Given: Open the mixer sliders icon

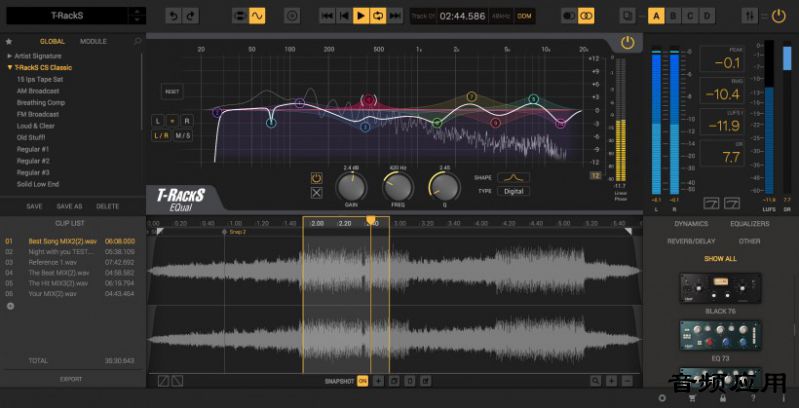Looking at the screenshot, I should pyautogui.click(x=749, y=16).
